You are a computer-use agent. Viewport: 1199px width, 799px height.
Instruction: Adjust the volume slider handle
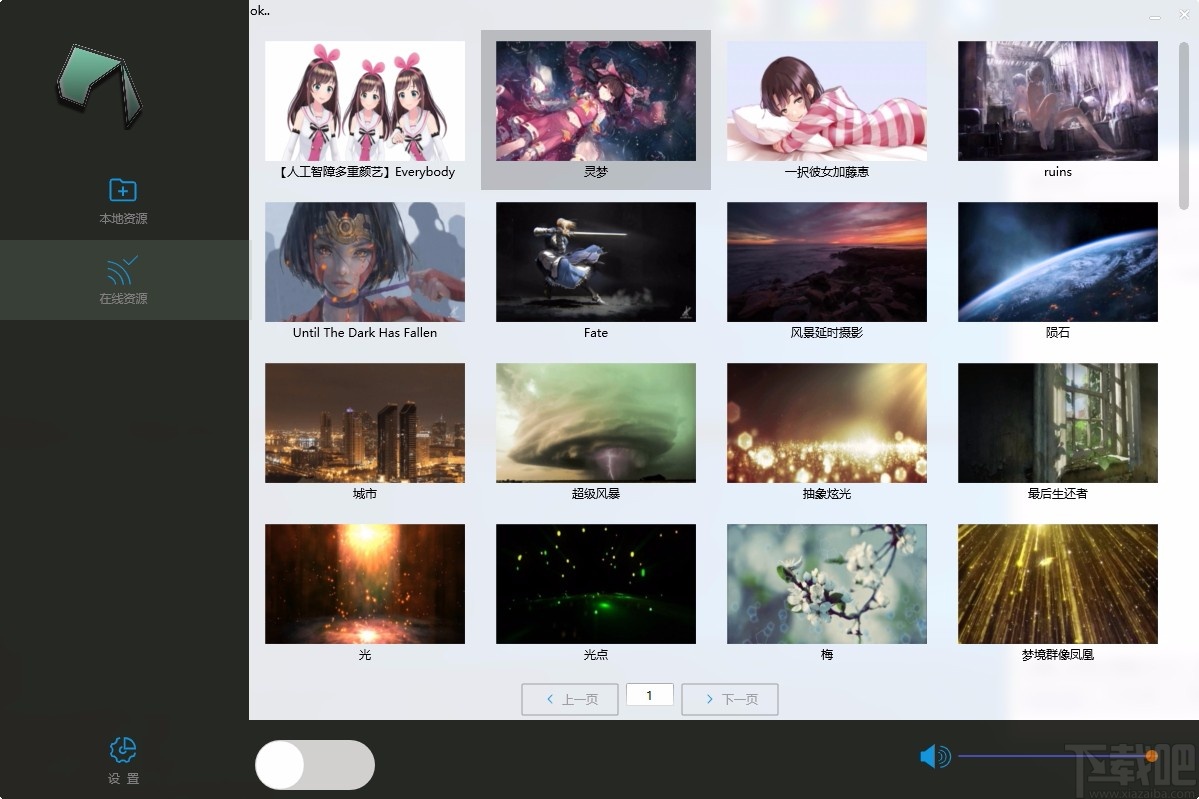[x=1152, y=756]
